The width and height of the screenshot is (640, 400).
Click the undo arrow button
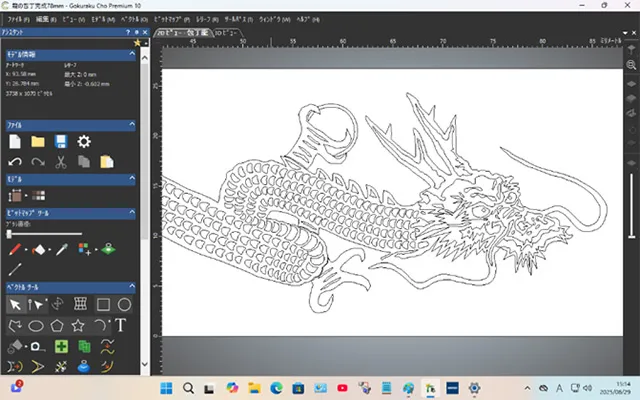click(x=15, y=161)
